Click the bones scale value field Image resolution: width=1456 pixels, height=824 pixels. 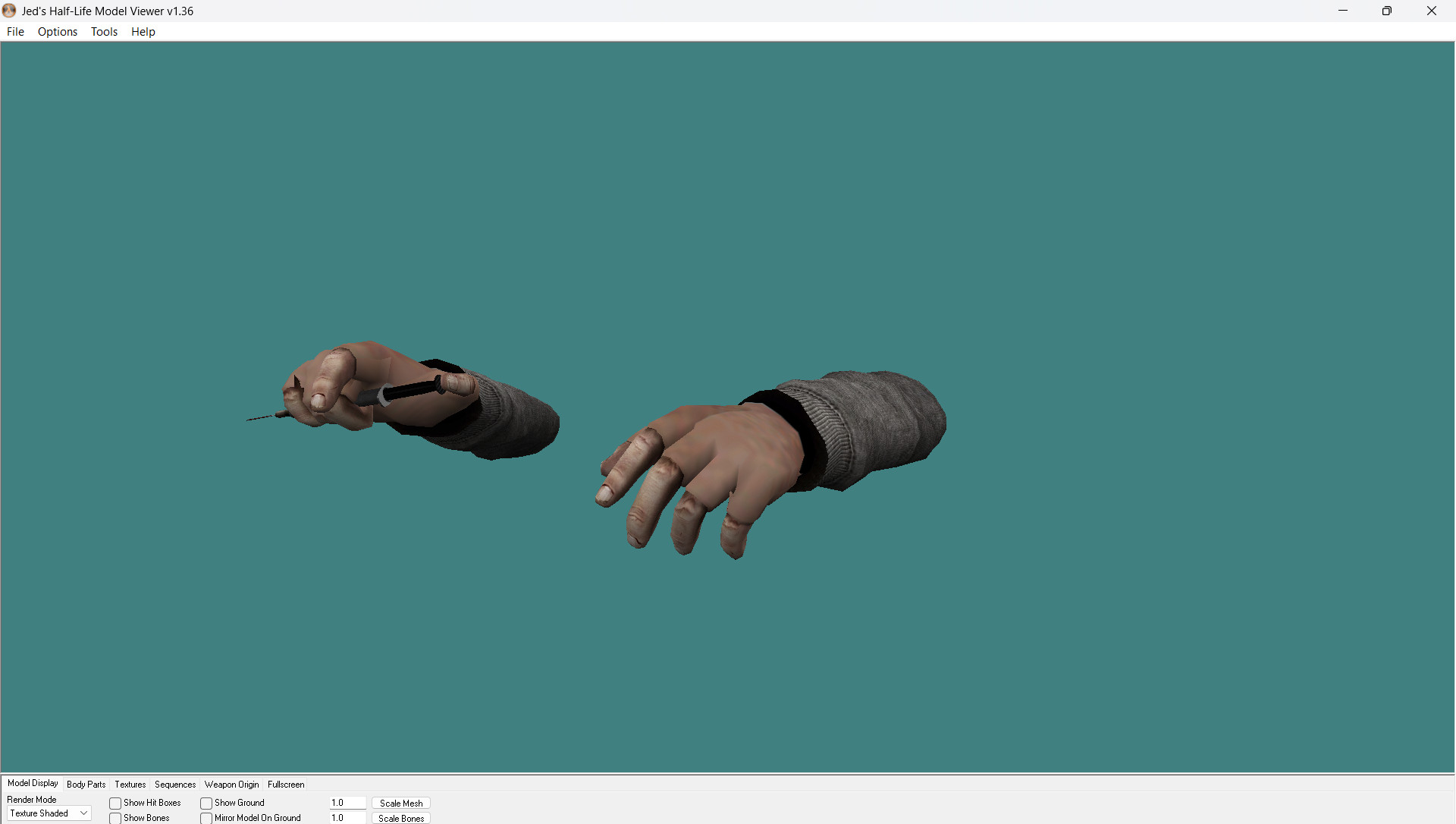[x=347, y=817]
